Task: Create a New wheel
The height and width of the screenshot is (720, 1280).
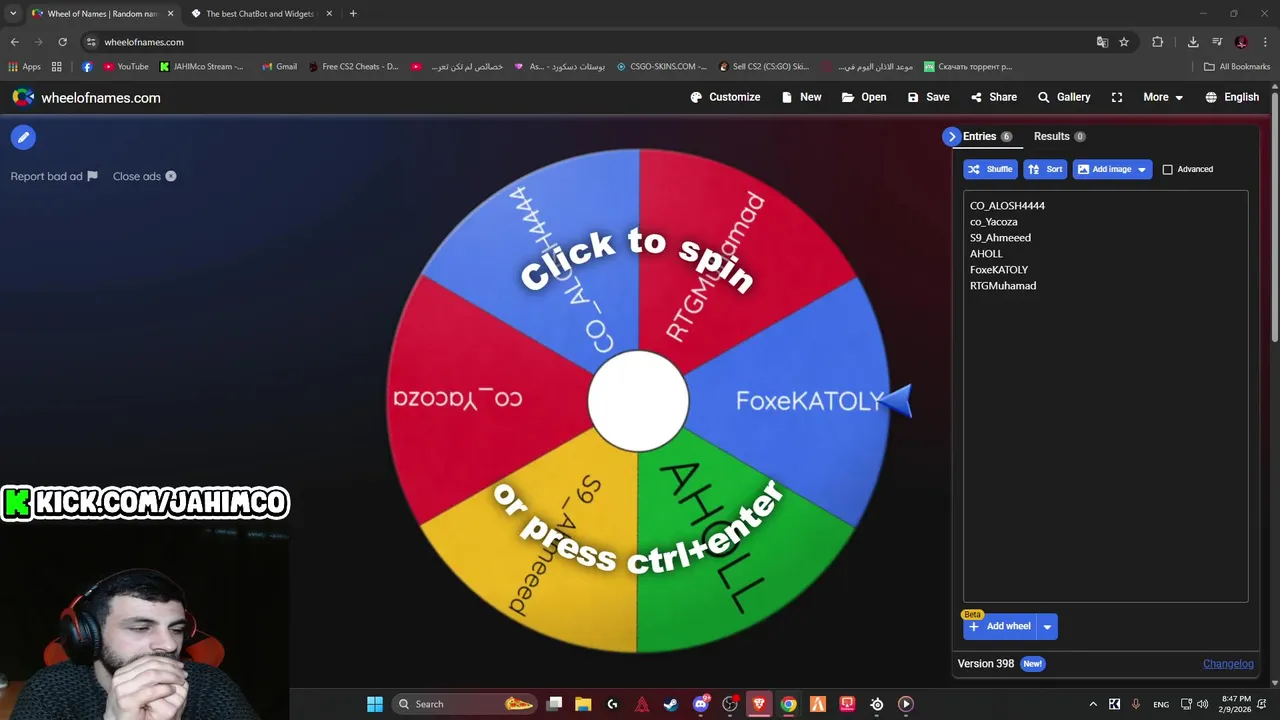Action: point(802,97)
